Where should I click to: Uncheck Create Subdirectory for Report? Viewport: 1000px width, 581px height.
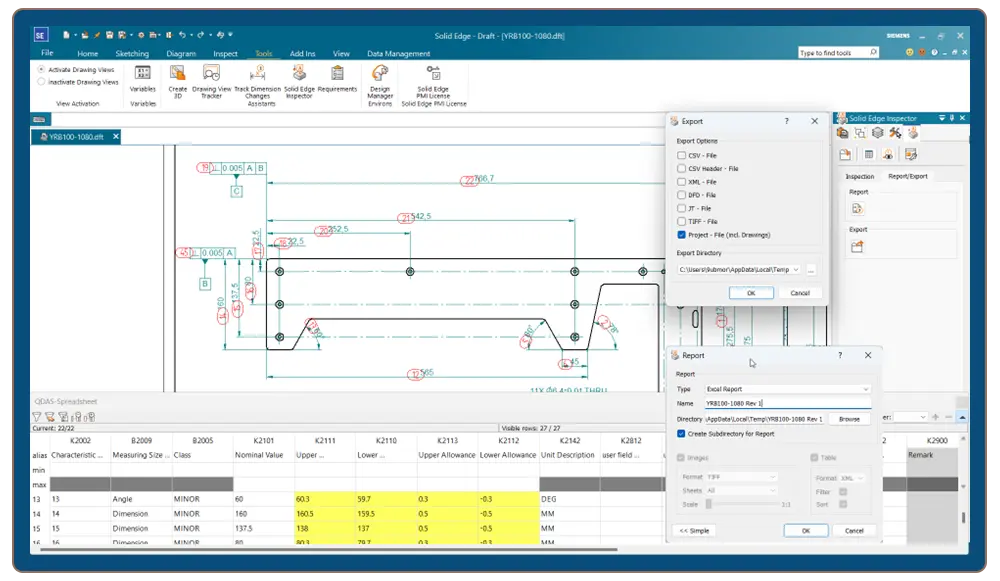681,434
